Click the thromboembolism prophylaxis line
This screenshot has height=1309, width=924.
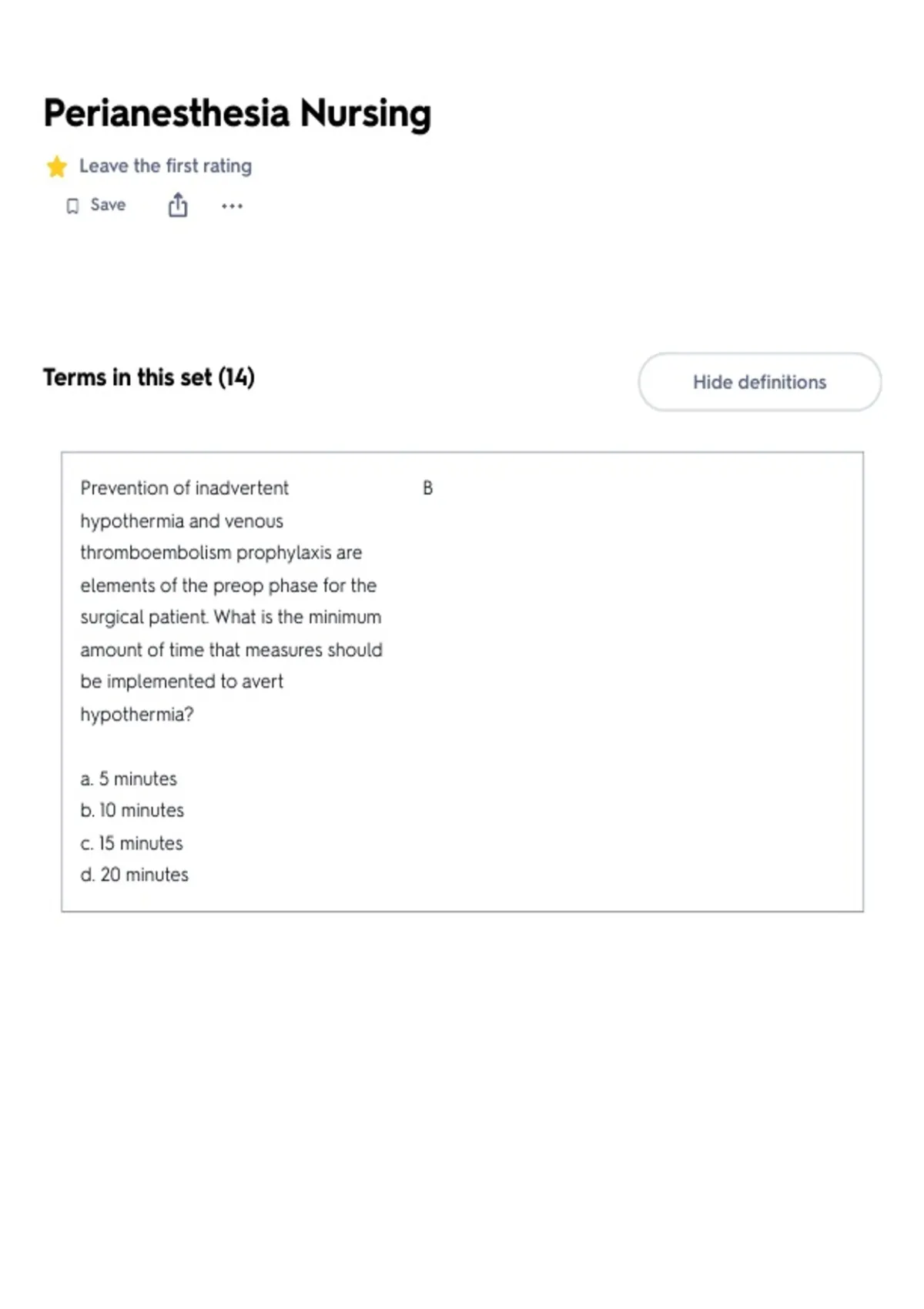(221, 553)
